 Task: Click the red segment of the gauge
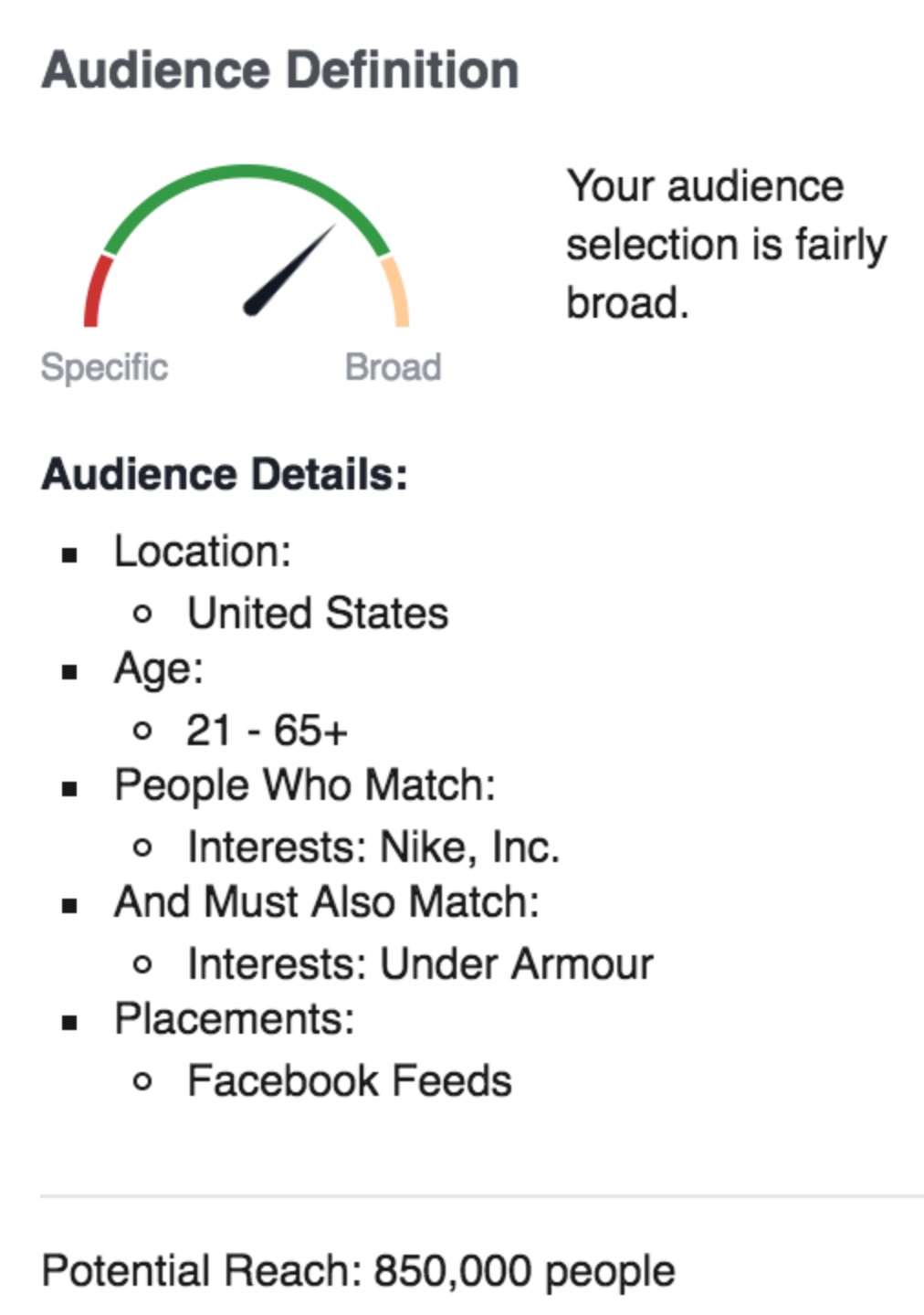(x=95, y=290)
